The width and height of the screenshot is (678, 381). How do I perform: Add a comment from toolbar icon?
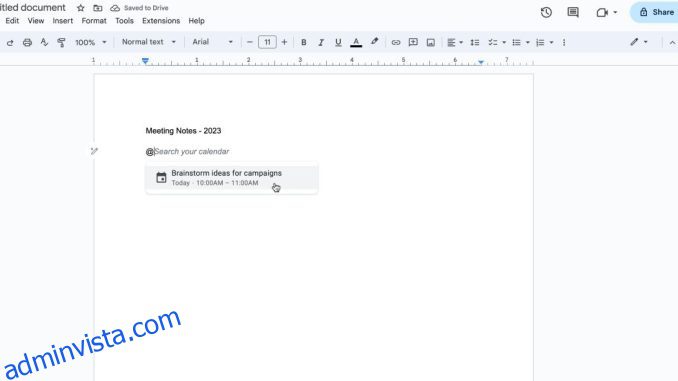click(x=413, y=42)
